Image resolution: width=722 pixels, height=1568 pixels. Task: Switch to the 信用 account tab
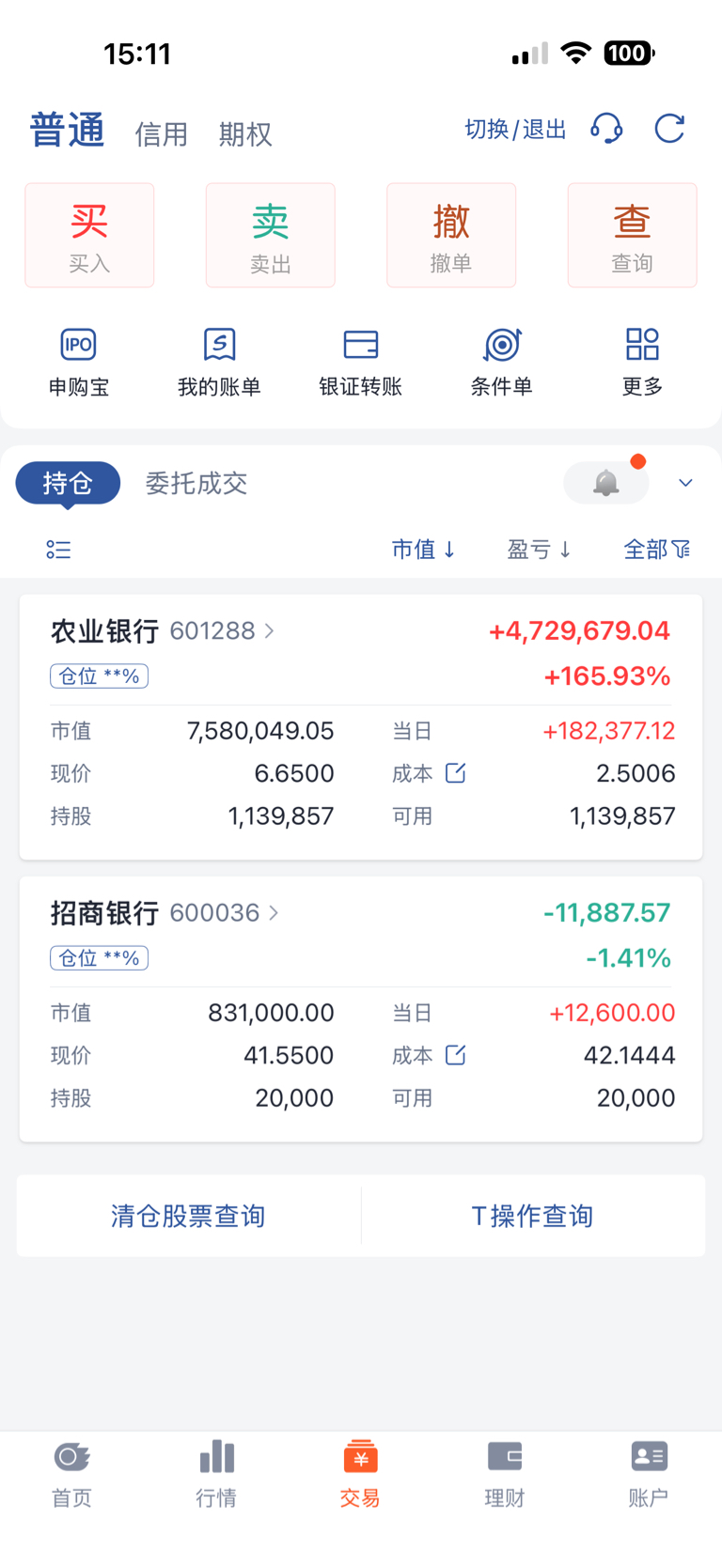point(162,134)
